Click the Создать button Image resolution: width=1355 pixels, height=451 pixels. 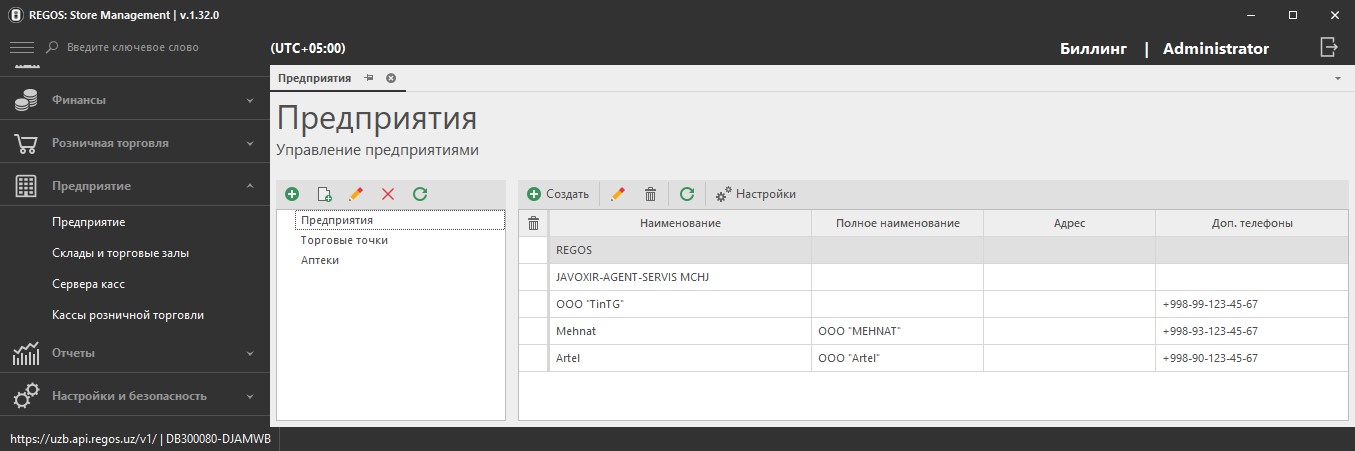pyautogui.click(x=558, y=194)
